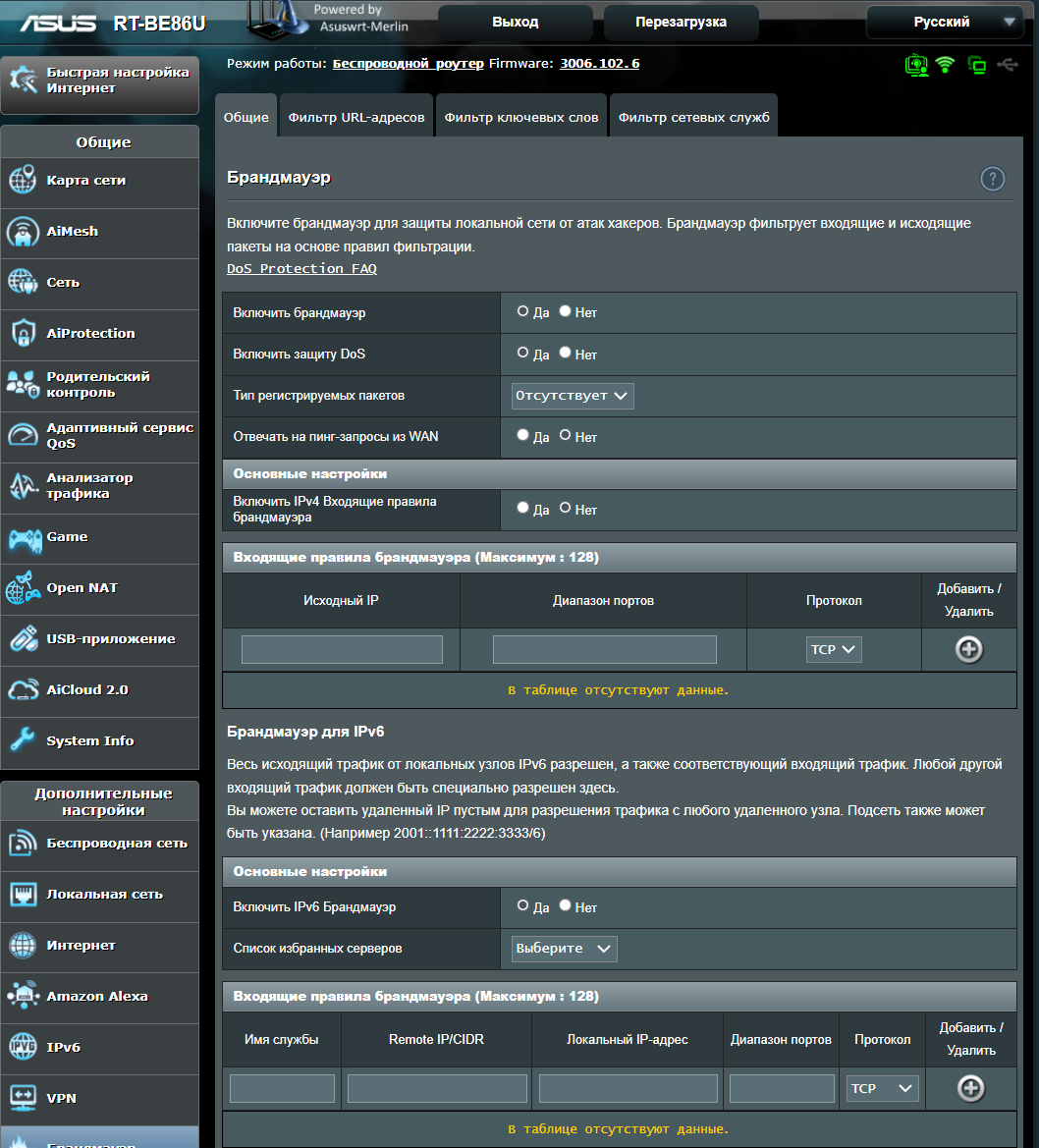Add IPv4 inbound firewall rule plus icon

tap(968, 649)
